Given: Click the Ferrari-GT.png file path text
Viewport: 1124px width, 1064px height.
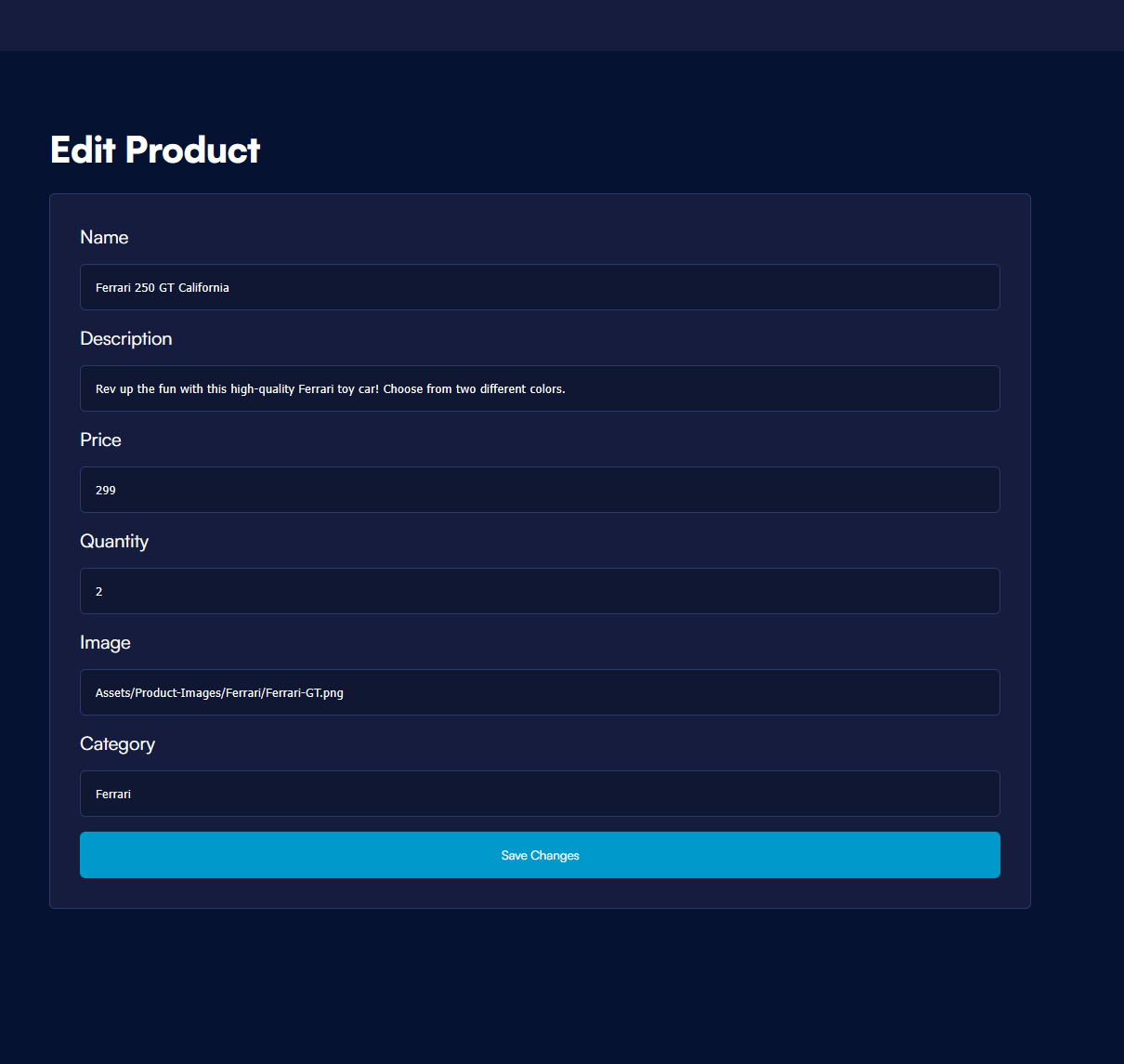Looking at the screenshot, I should coord(219,692).
